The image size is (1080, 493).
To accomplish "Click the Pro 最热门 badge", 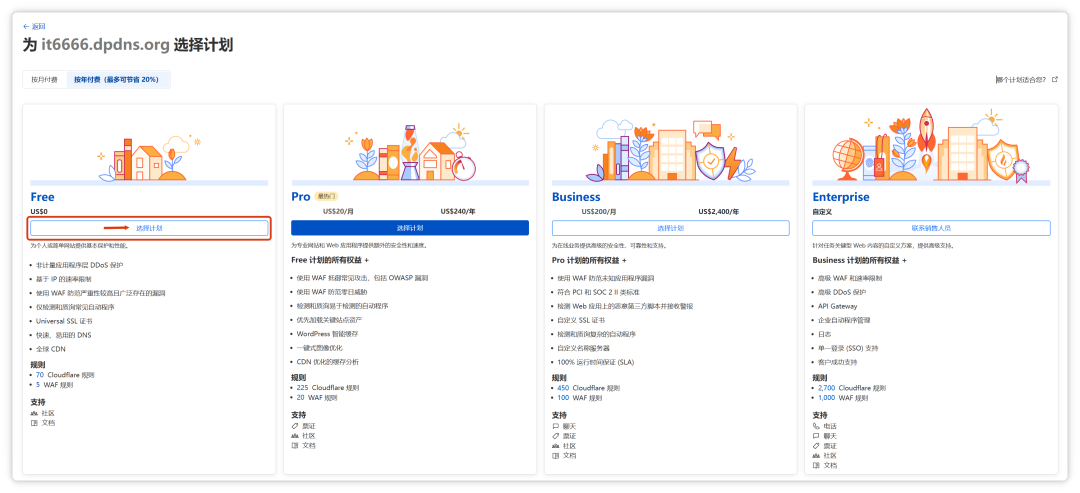I will [328, 197].
